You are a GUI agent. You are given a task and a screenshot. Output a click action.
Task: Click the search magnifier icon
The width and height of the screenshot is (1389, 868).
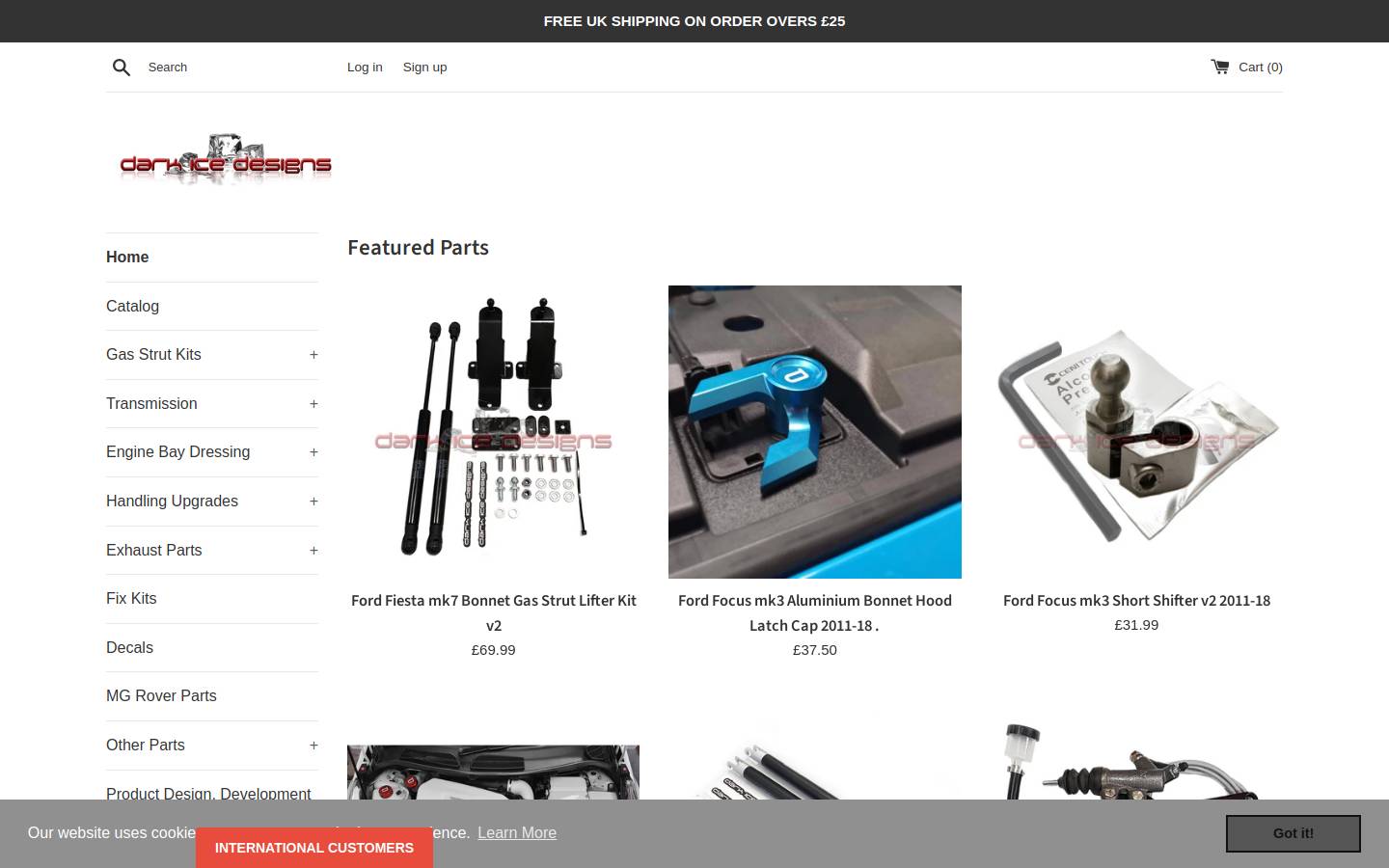point(122,67)
